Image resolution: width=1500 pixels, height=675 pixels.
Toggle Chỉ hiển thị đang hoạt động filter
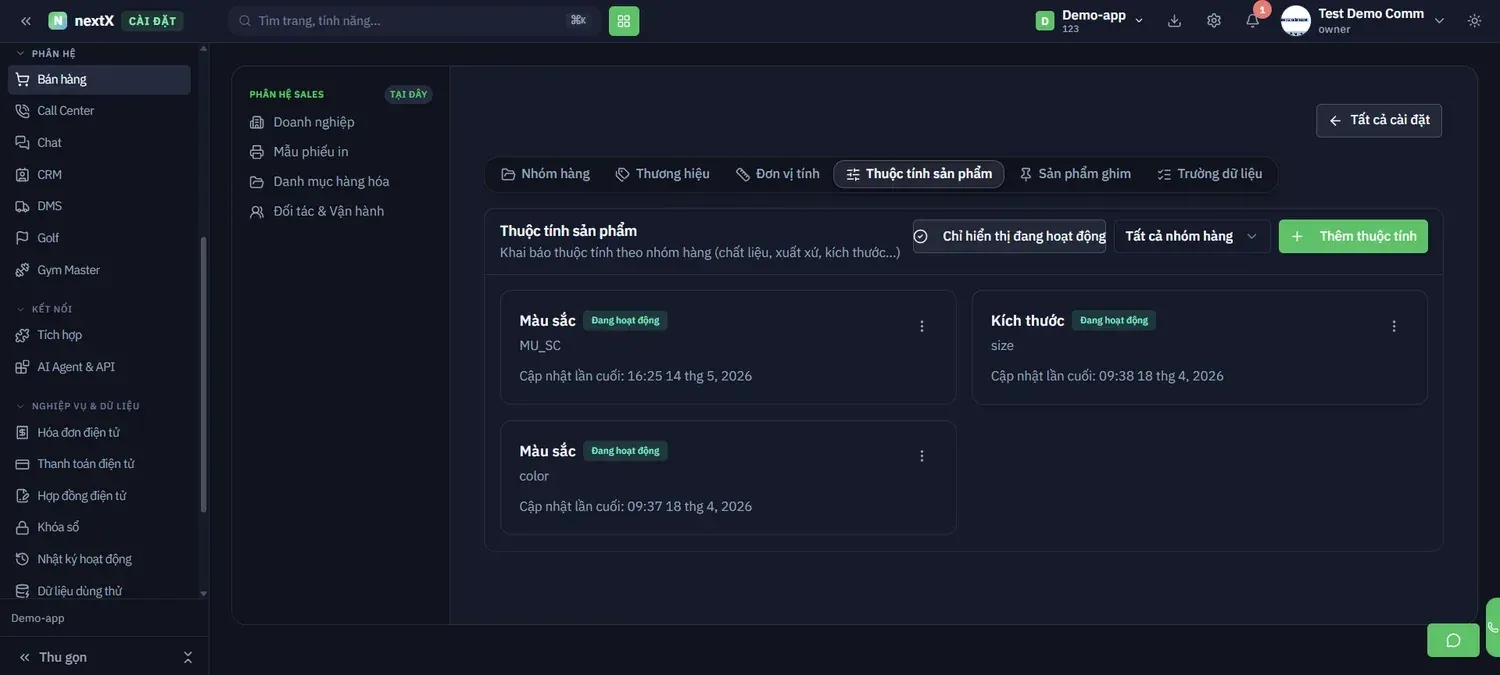tap(1009, 236)
